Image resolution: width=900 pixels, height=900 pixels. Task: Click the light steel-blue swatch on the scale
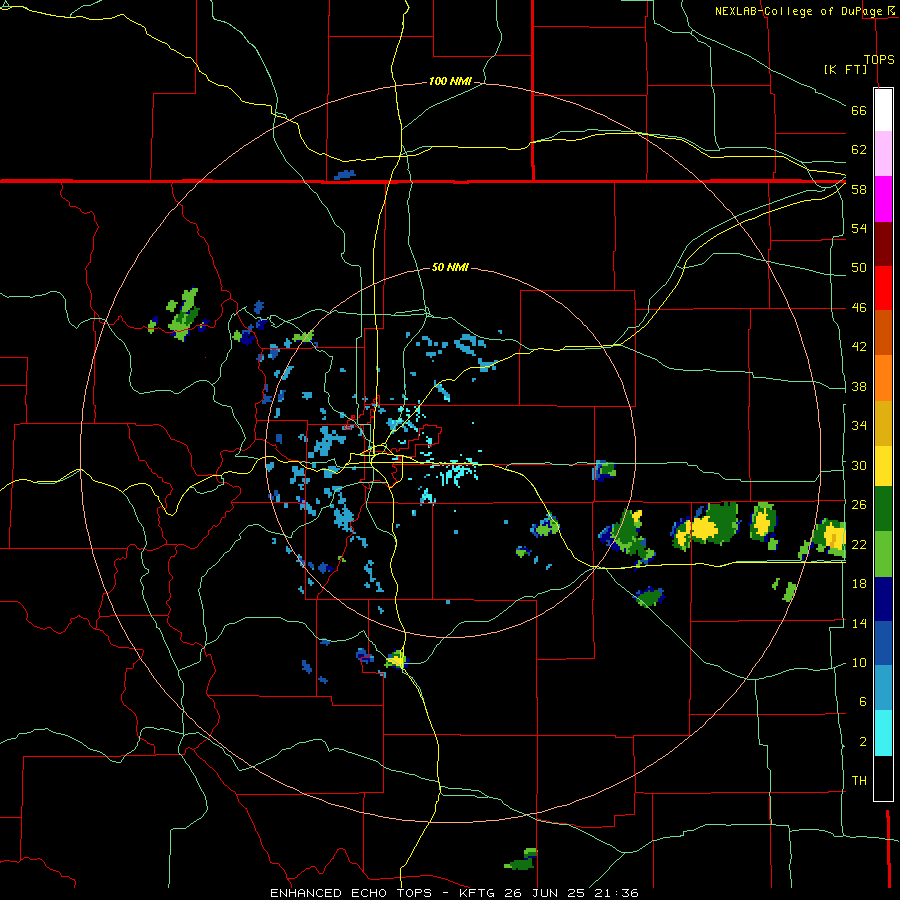click(883, 688)
